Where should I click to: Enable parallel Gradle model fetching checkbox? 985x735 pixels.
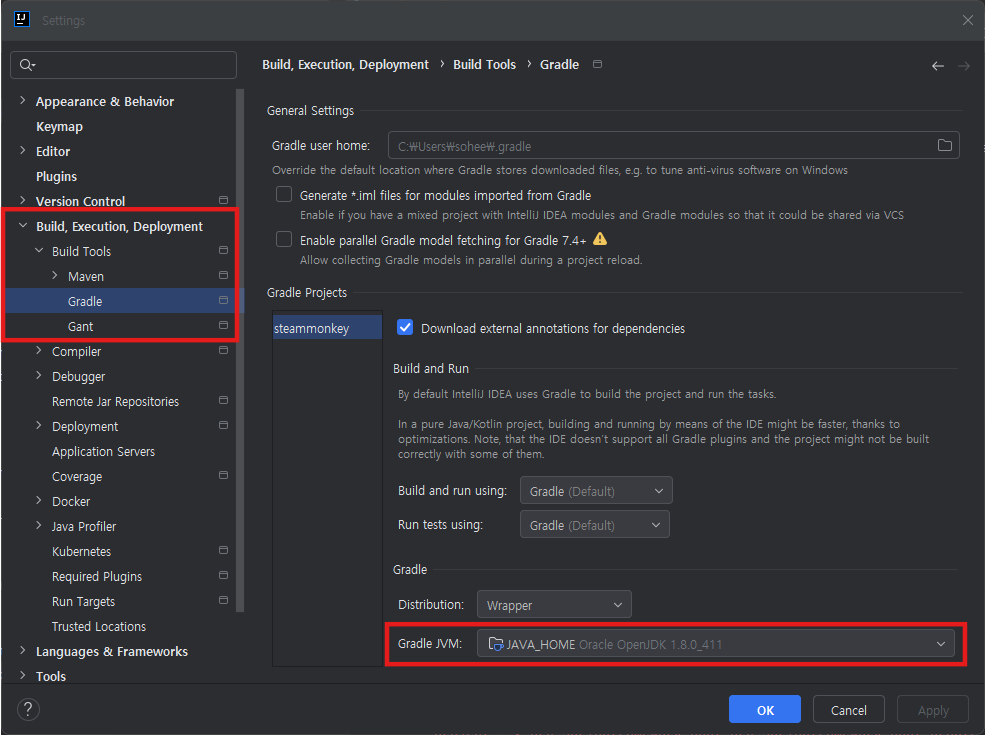click(284, 239)
